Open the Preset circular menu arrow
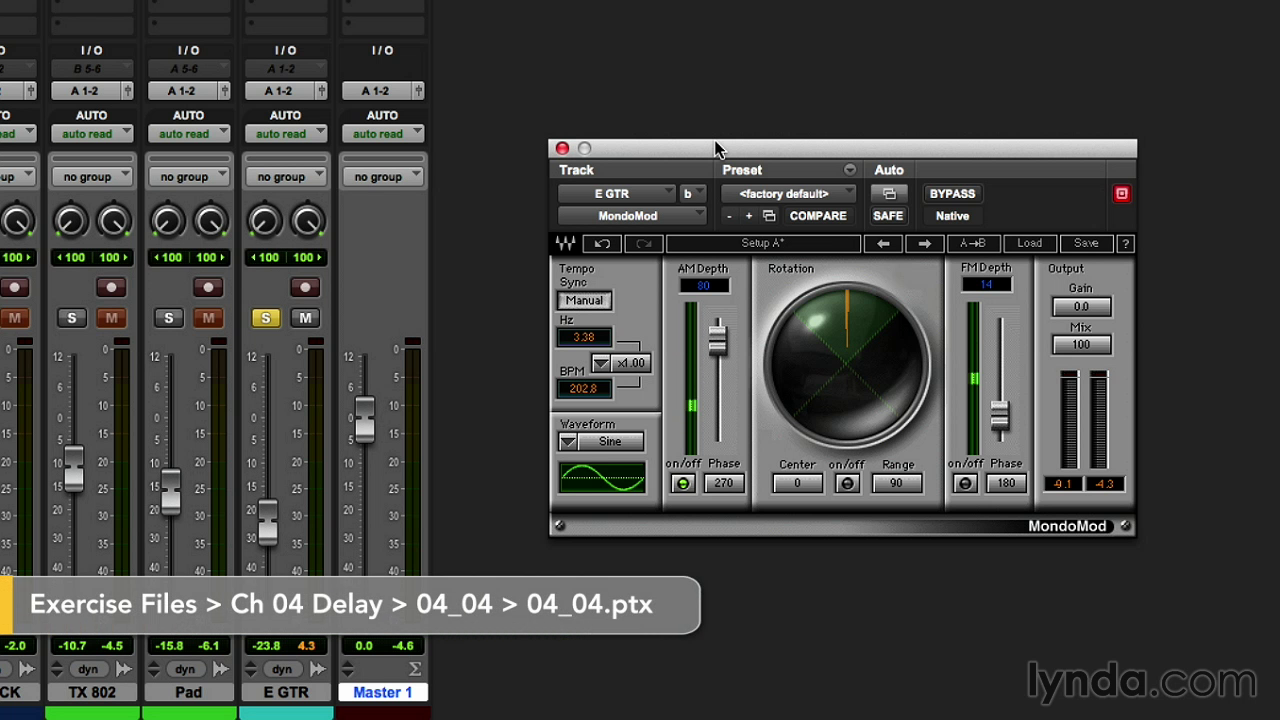 pos(850,170)
